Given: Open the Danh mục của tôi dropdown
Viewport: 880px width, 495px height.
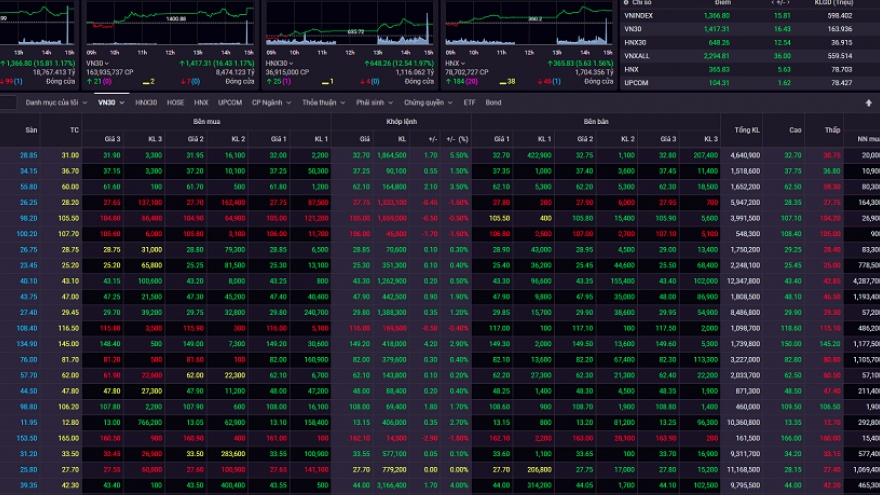Looking at the screenshot, I should (55, 103).
